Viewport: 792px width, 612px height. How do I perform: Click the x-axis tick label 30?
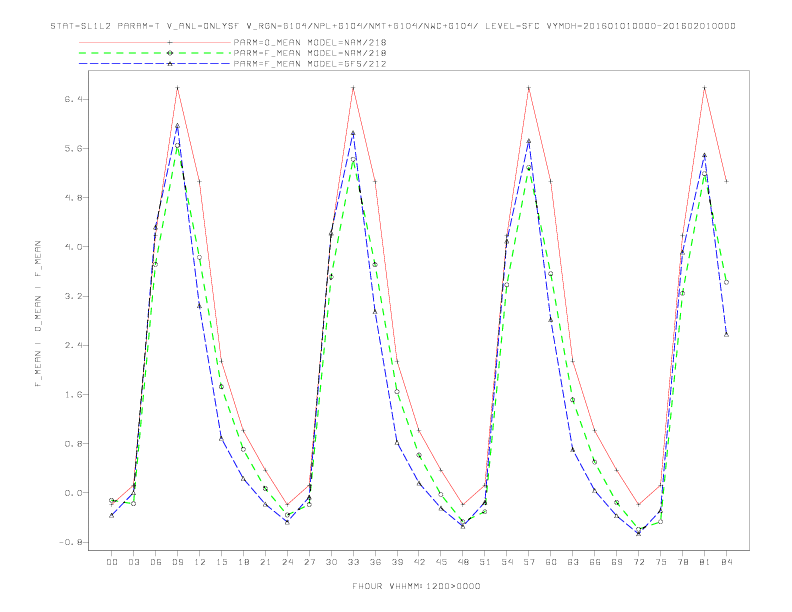331,562
